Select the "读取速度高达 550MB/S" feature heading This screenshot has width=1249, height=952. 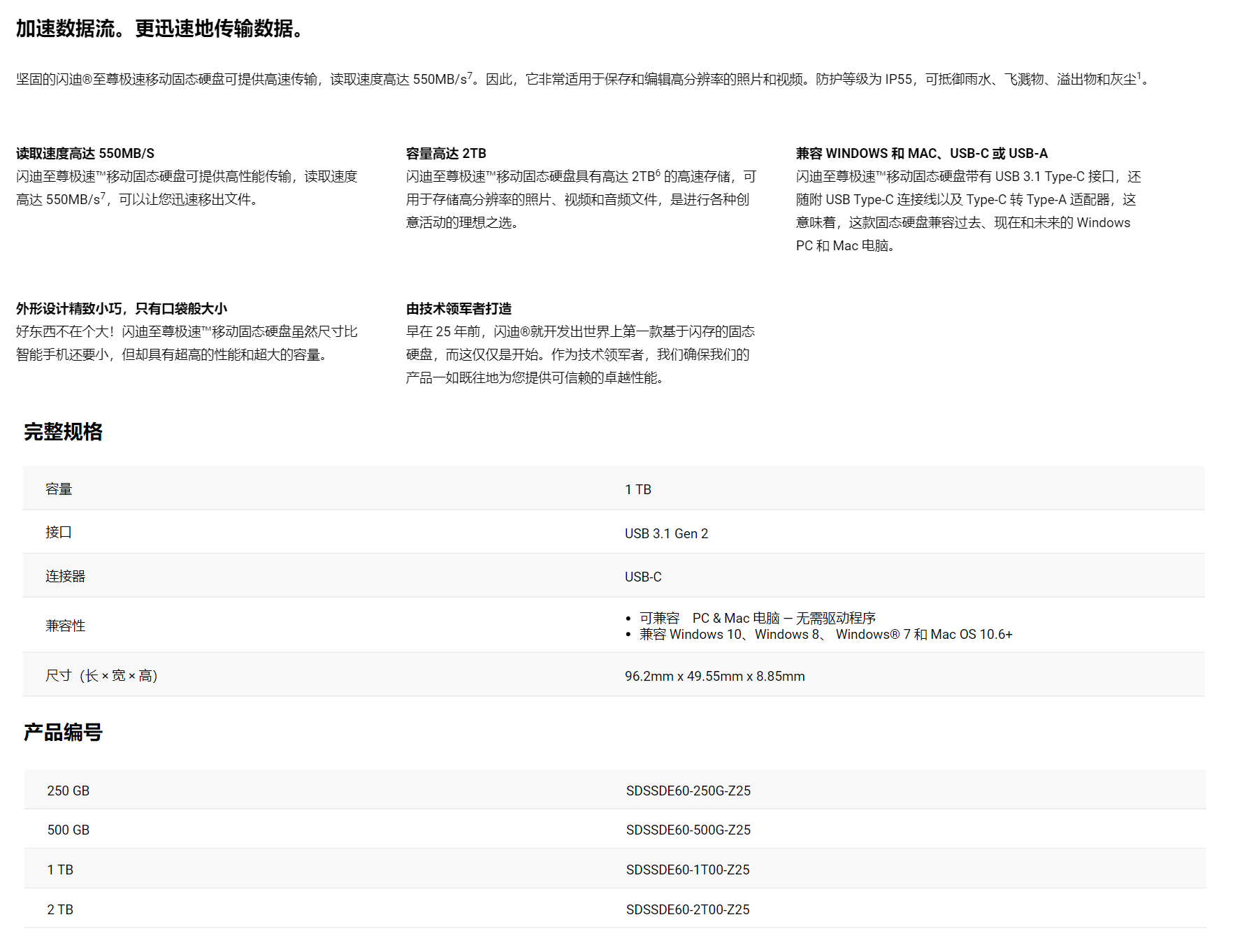(x=85, y=153)
